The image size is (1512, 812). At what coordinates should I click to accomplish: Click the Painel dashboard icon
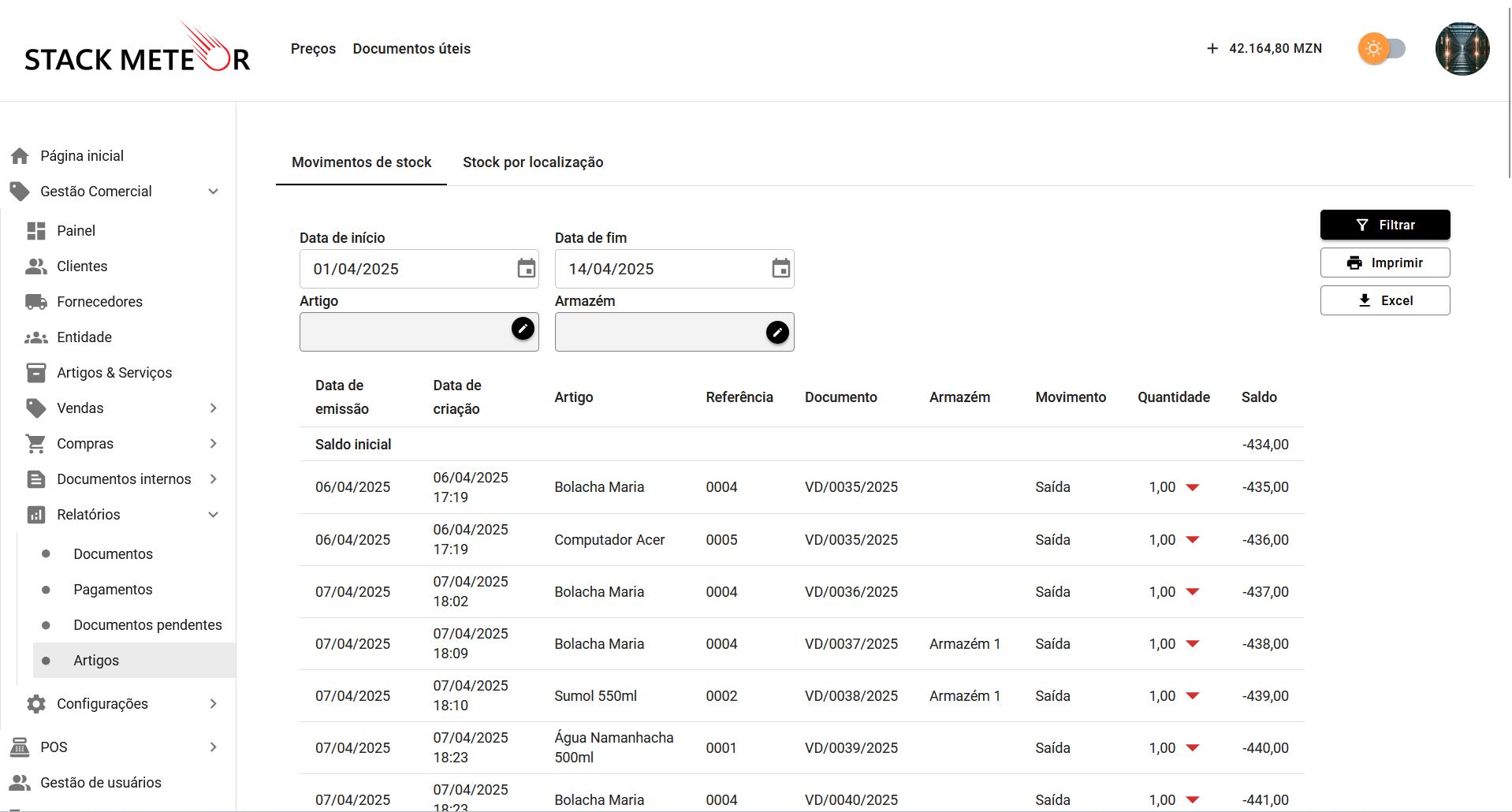tap(36, 231)
